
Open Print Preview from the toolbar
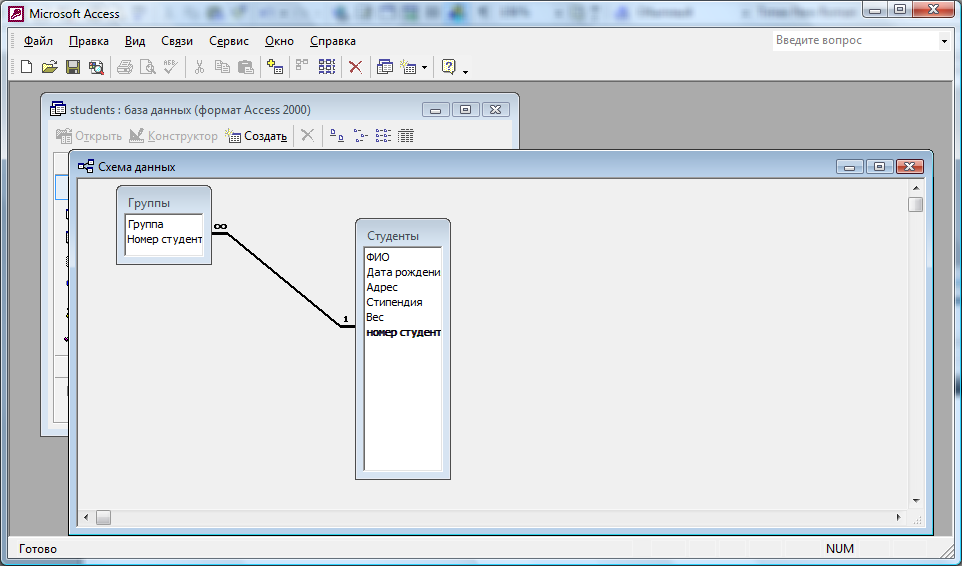coord(148,67)
